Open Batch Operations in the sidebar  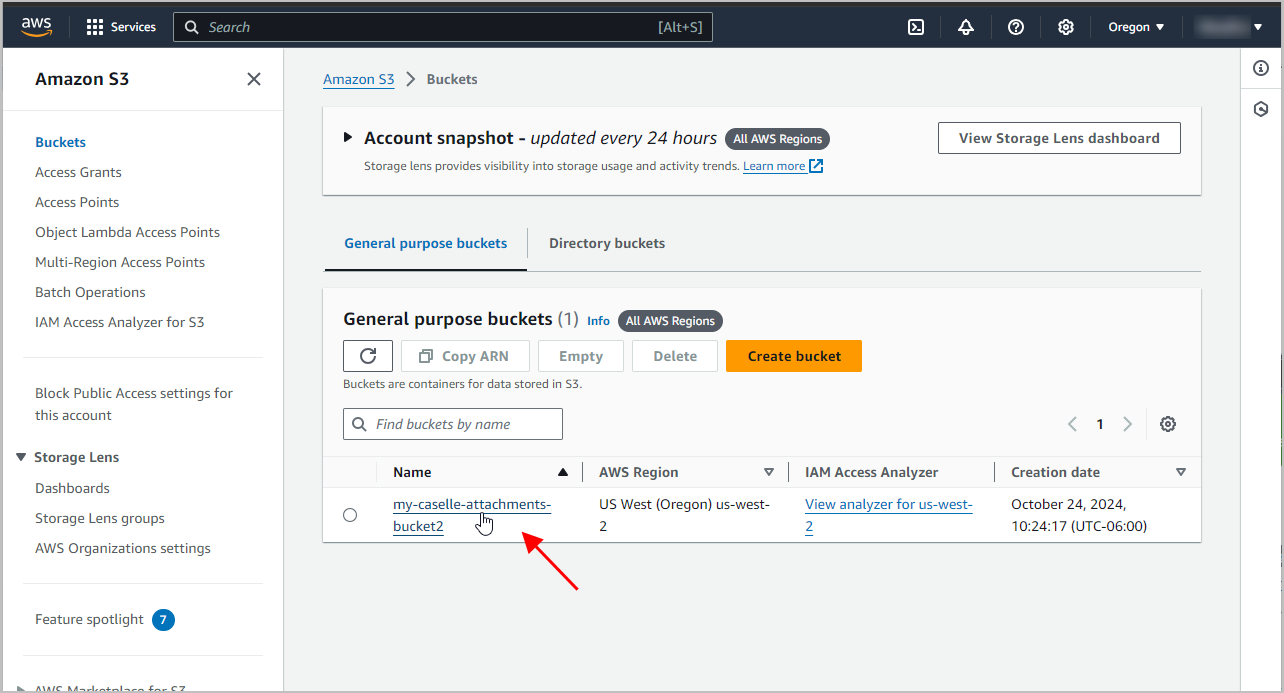(90, 292)
